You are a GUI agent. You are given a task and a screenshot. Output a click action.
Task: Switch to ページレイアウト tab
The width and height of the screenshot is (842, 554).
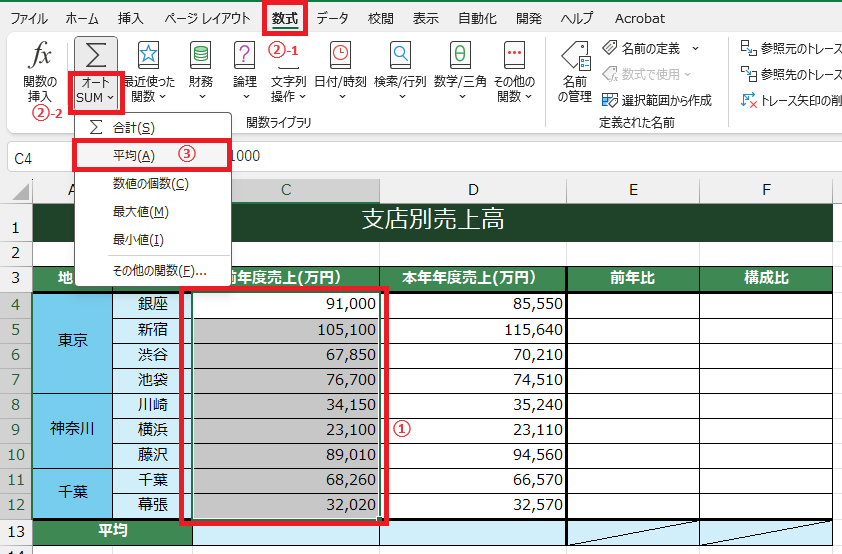(207, 18)
